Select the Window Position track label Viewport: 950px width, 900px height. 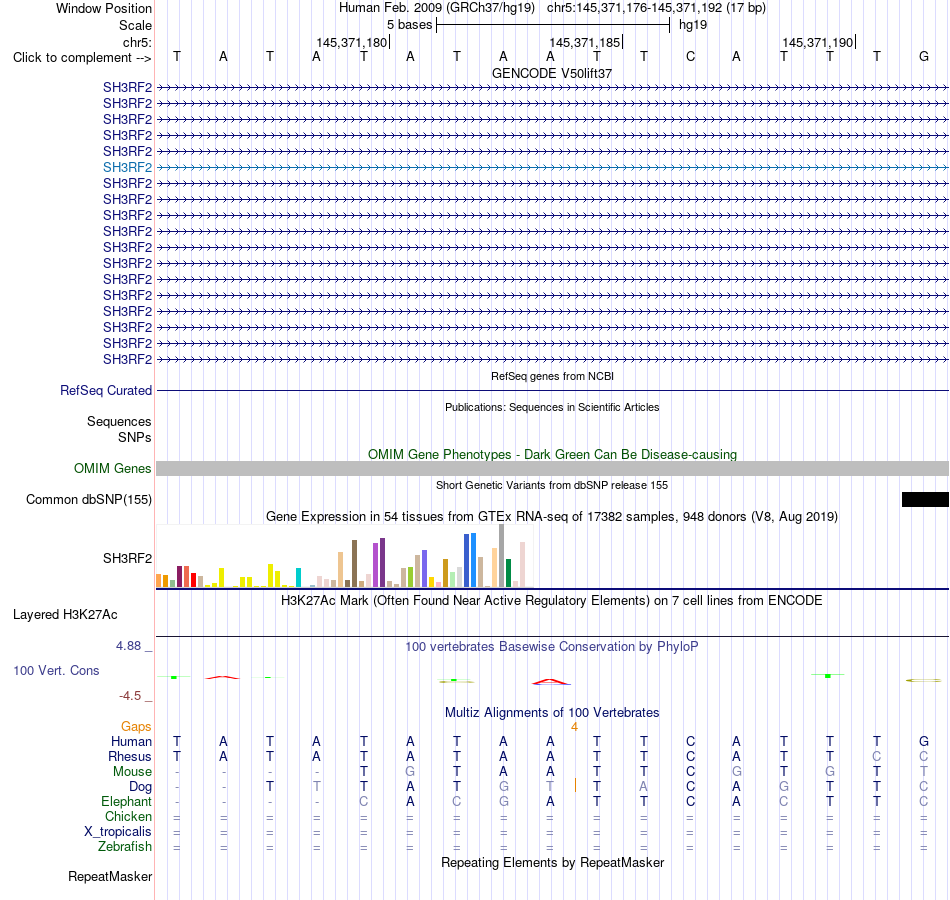click(104, 8)
